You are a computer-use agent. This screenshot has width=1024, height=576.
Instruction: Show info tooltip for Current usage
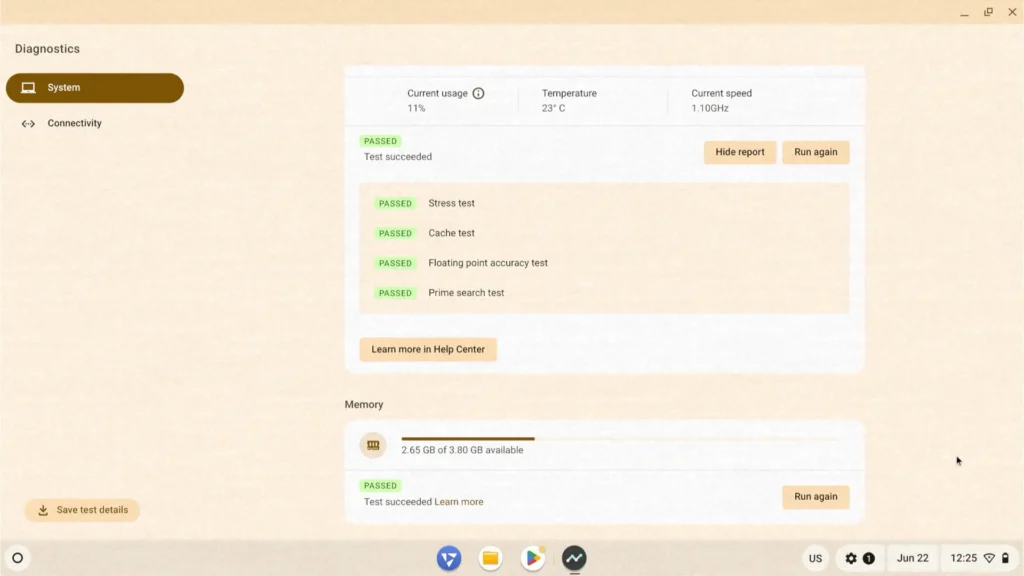click(478, 93)
